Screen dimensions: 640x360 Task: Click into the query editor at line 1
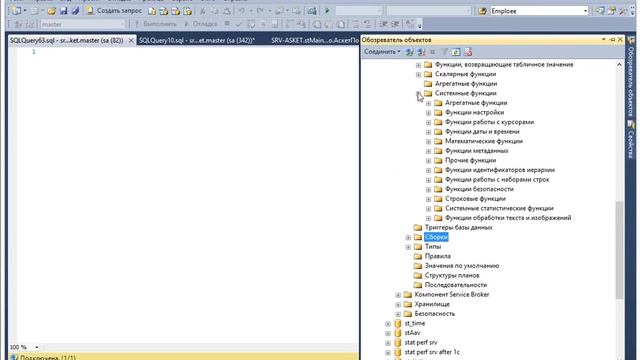[196, 52]
